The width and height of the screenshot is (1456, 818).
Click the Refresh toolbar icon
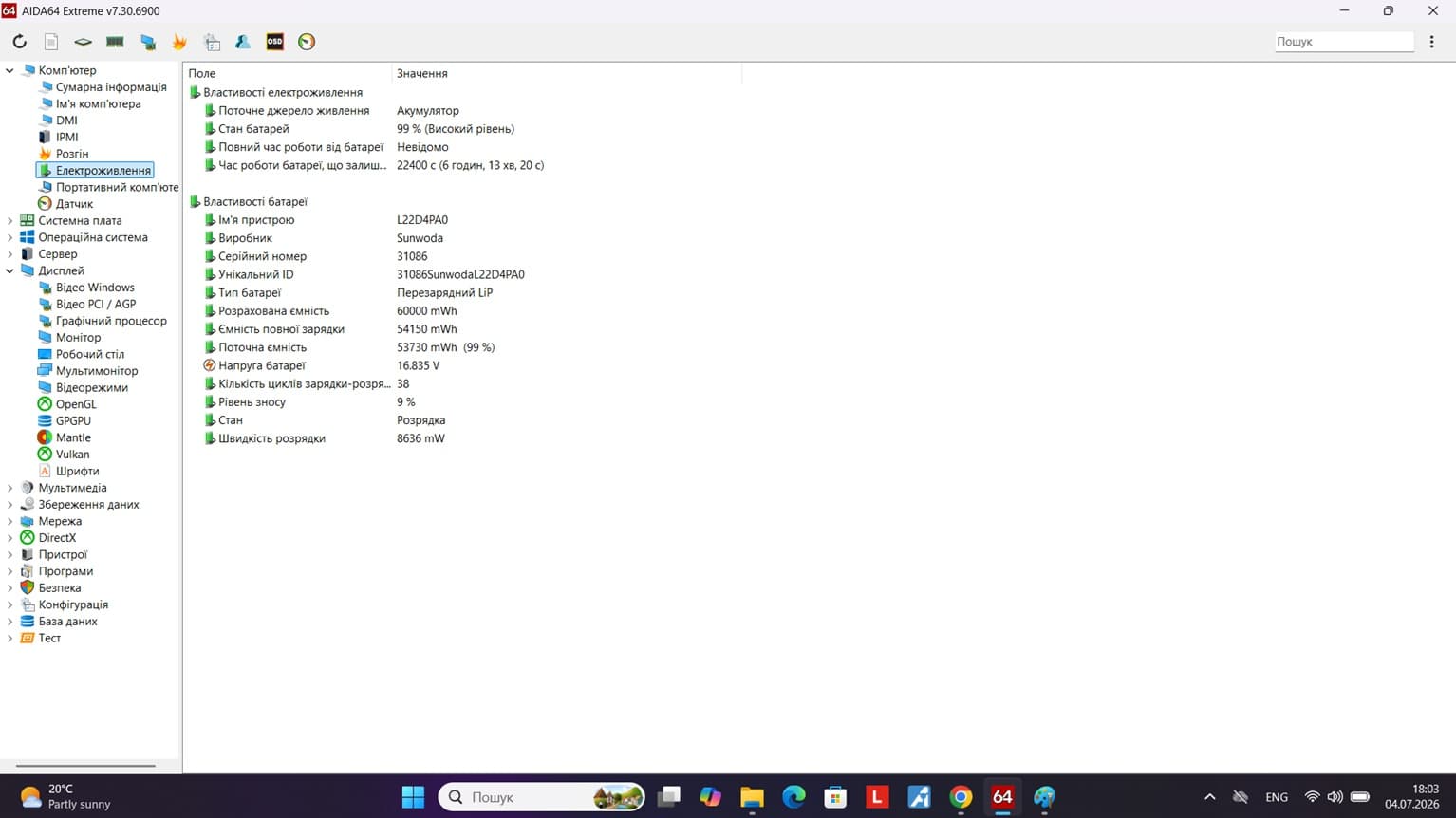19,42
